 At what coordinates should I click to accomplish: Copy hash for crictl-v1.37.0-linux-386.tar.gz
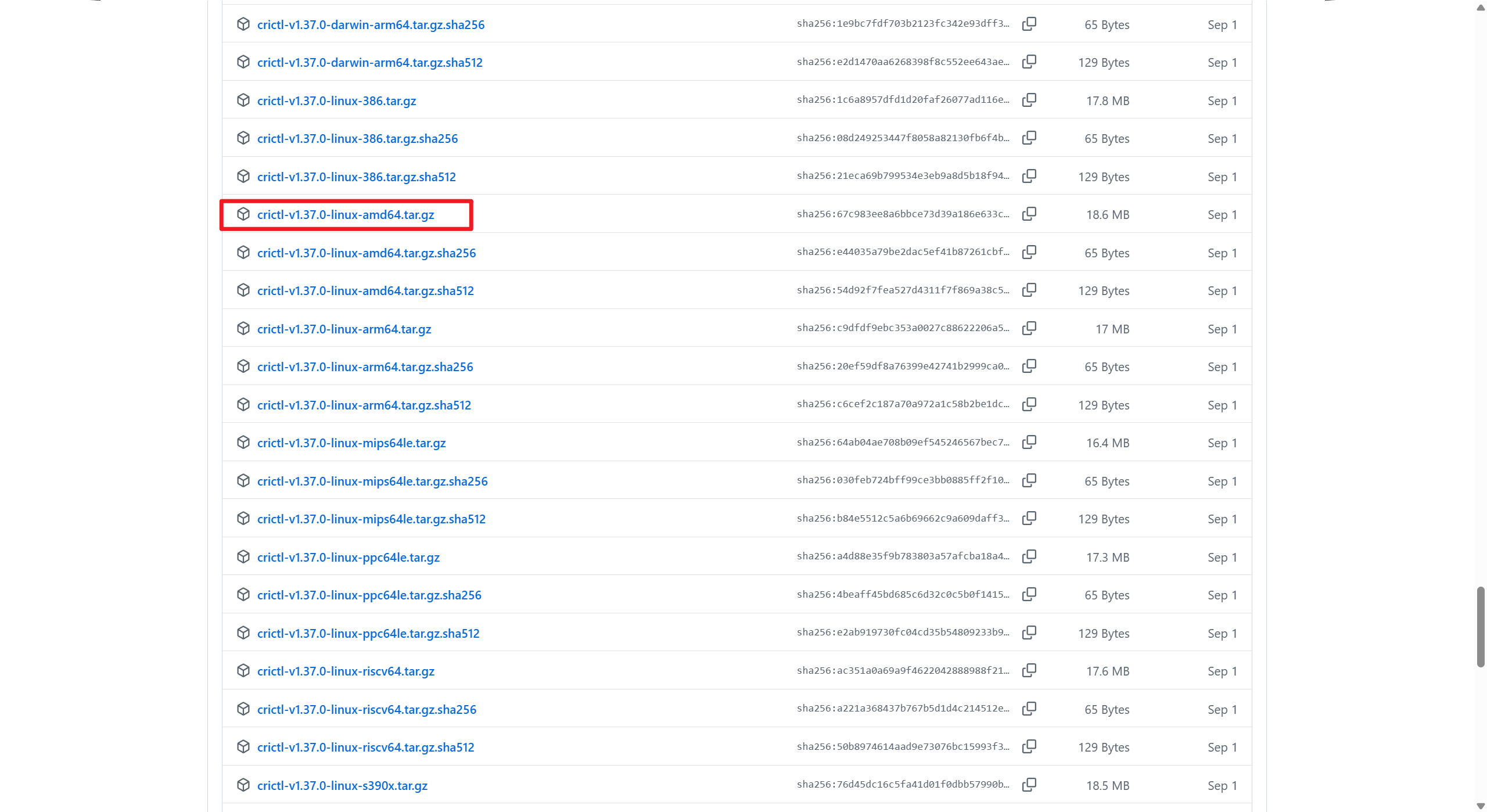tap(1029, 100)
